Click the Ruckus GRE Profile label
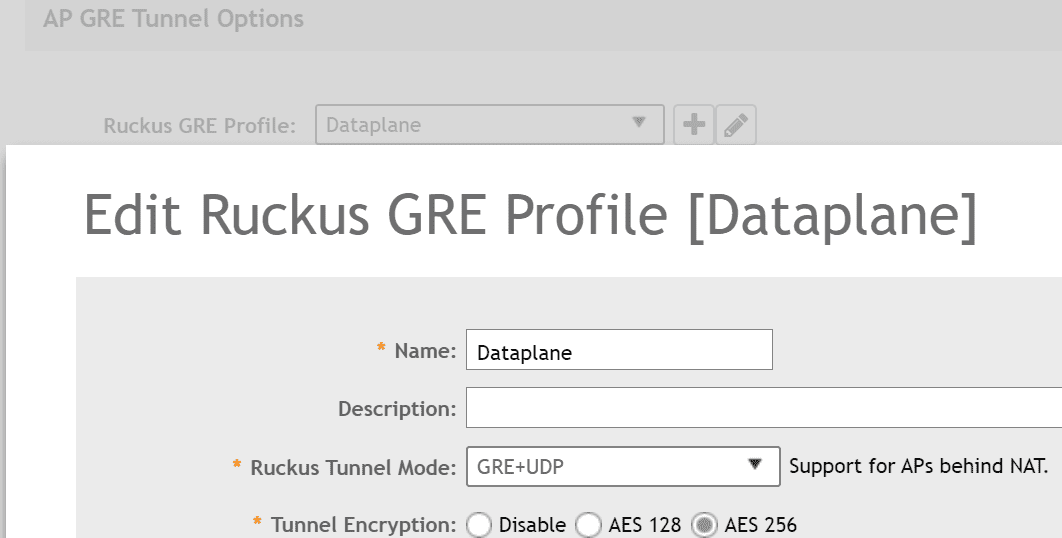The image size is (1062, 538). pos(200,126)
